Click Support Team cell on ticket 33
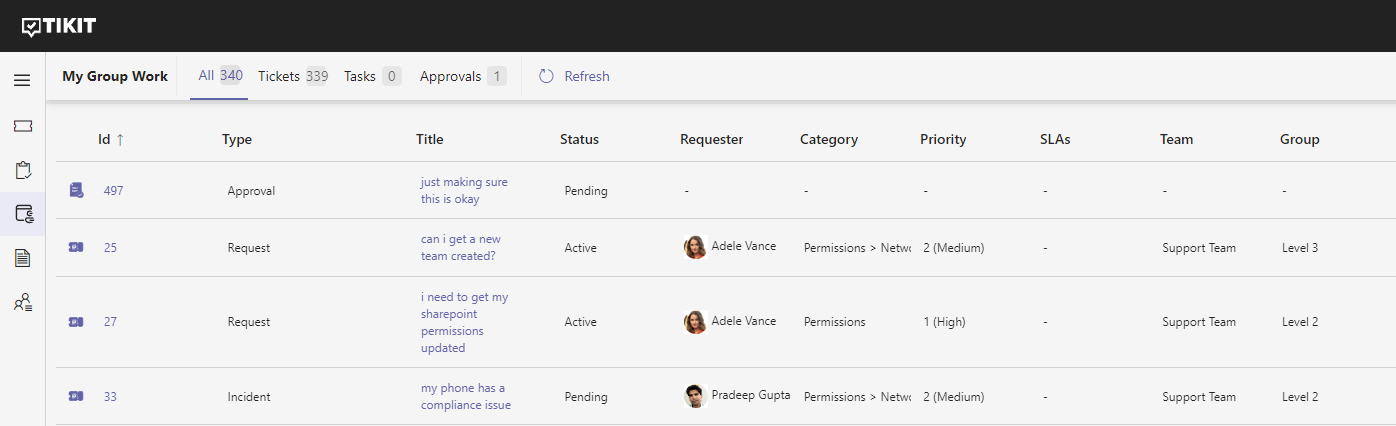 tap(1199, 397)
